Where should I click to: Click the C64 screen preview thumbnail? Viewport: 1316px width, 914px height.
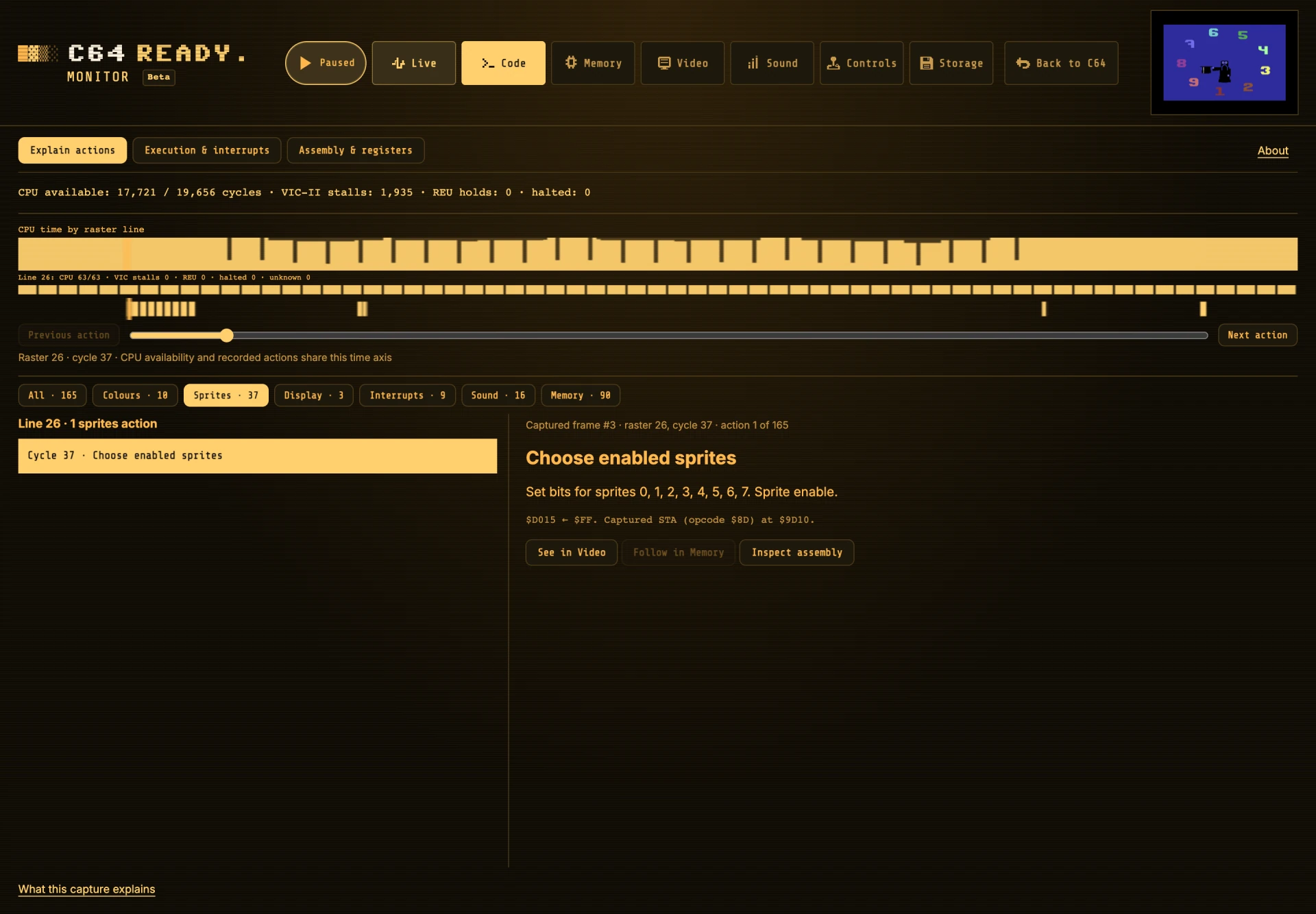(x=1224, y=62)
